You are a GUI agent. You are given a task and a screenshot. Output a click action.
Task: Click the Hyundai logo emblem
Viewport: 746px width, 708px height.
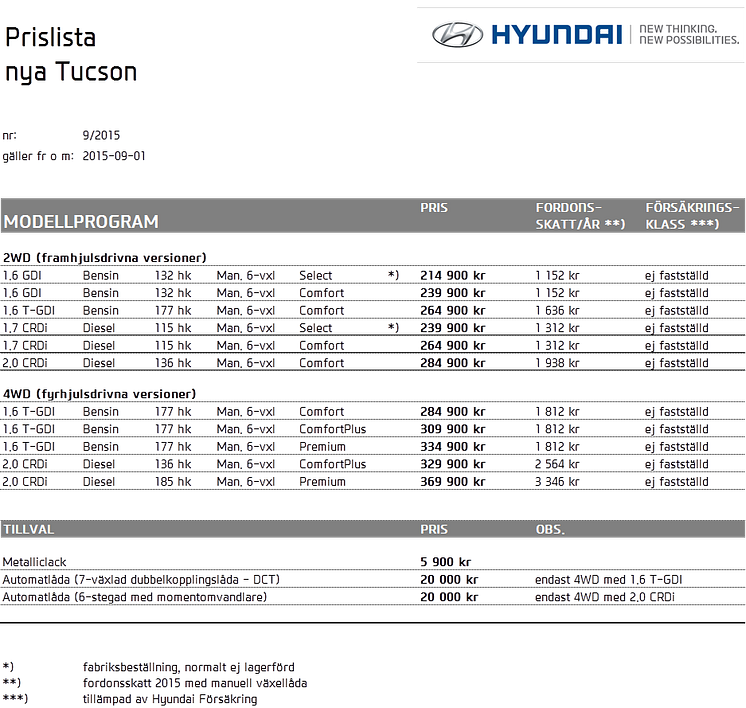coord(457,35)
